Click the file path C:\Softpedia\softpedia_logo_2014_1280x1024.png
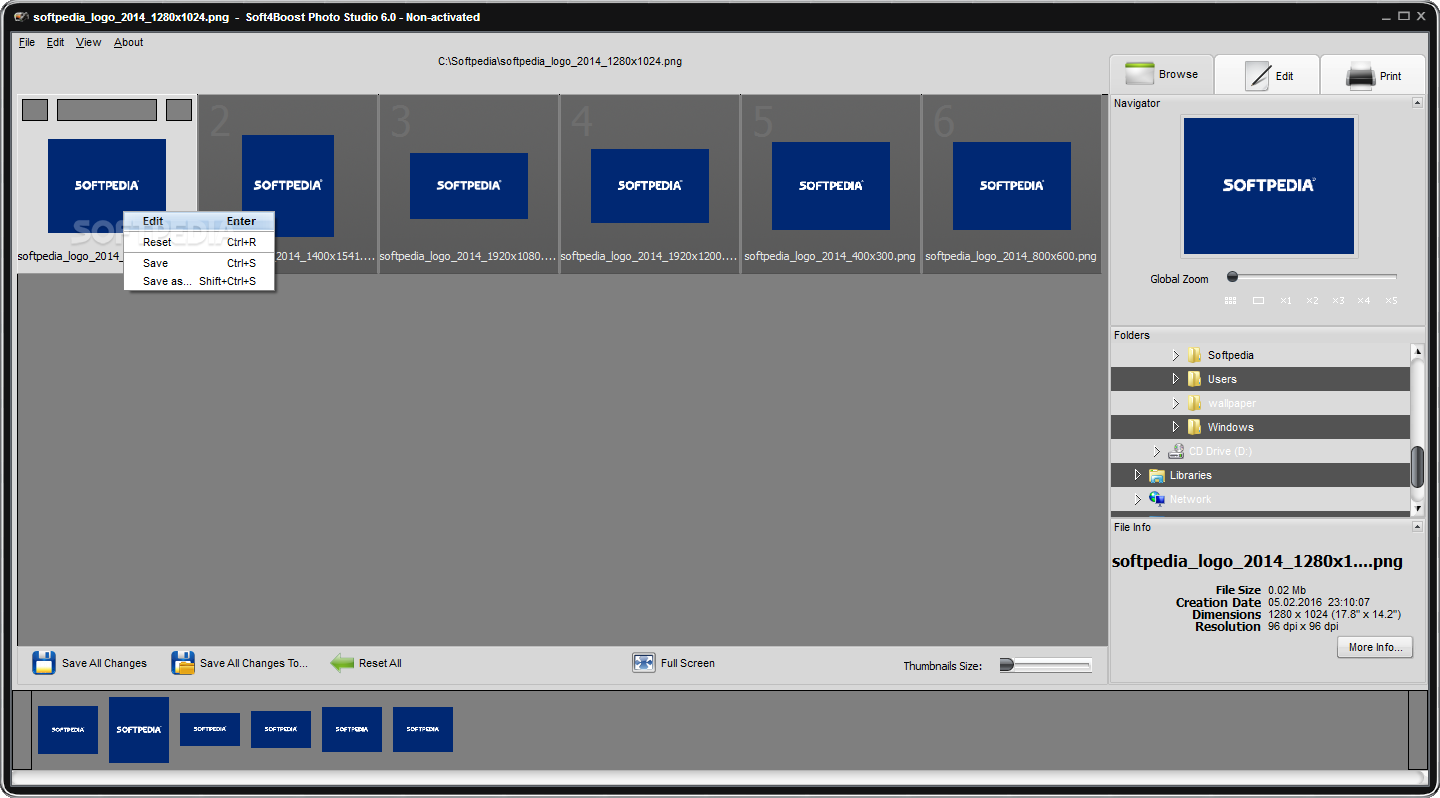This screenshot has height=798, width=1440. 560,61
